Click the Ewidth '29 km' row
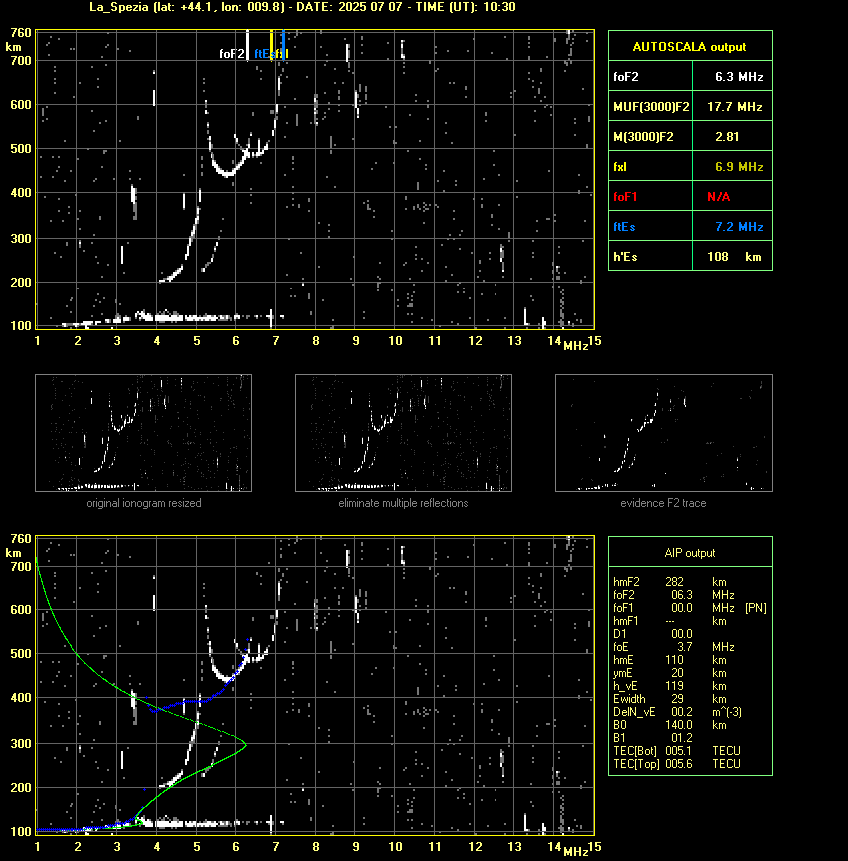 point(670,699)
